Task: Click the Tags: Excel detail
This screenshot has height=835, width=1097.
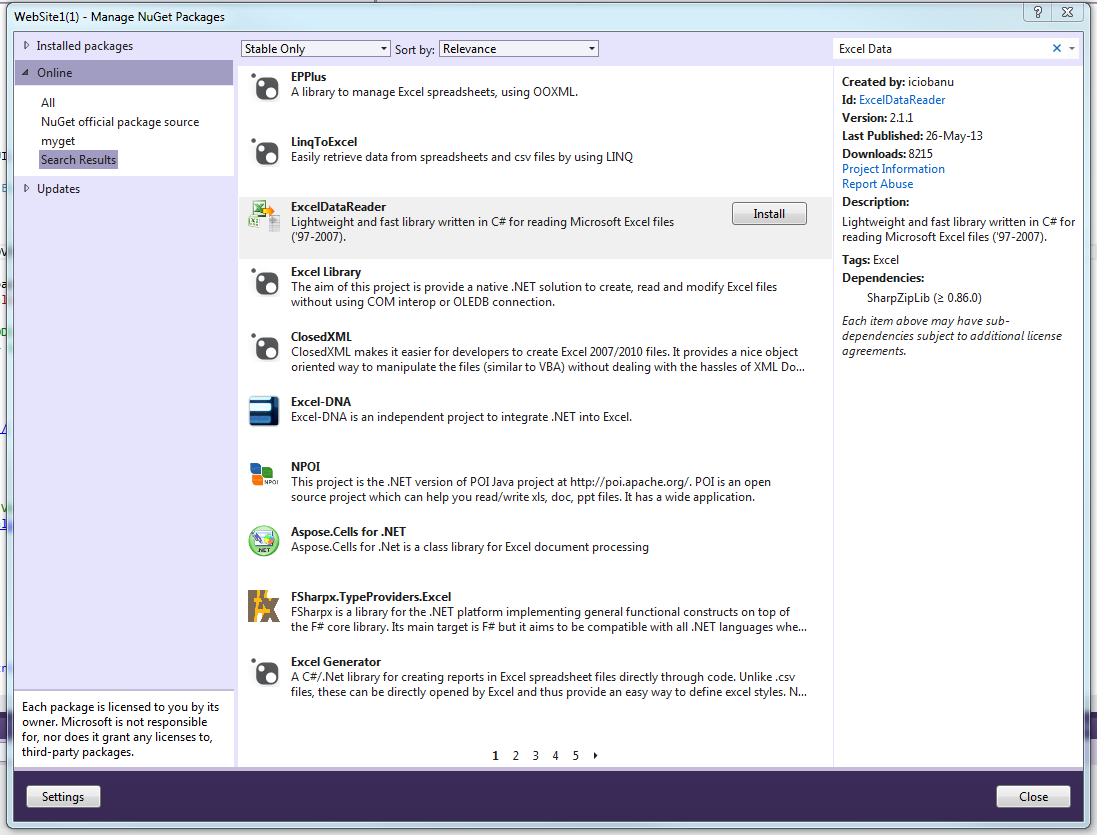Action: point(870,260)
